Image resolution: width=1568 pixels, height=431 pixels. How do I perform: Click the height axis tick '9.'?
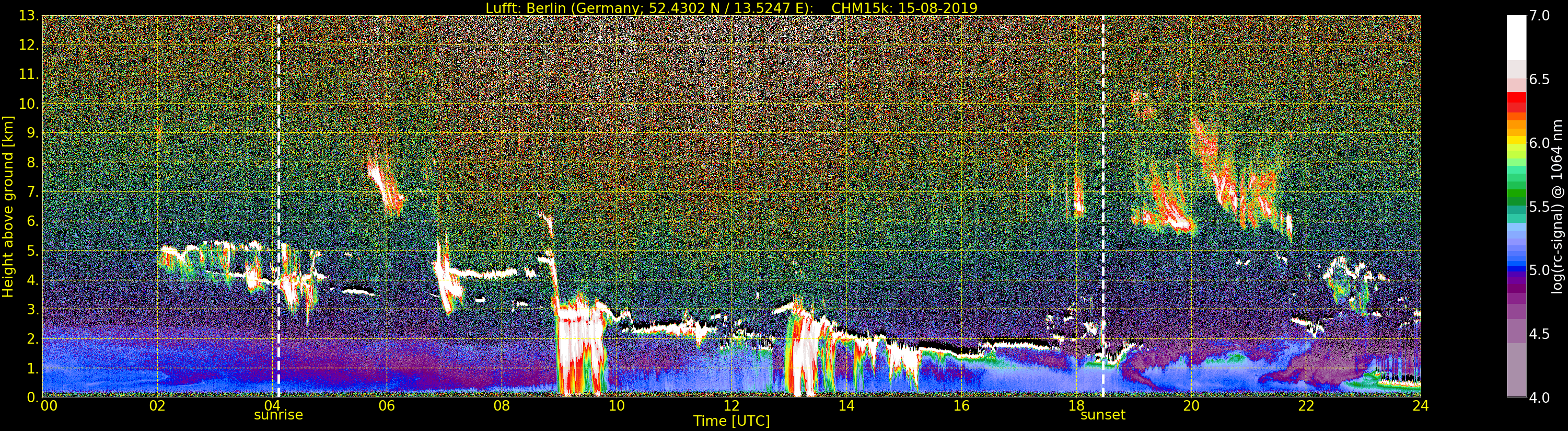point(32,133)
